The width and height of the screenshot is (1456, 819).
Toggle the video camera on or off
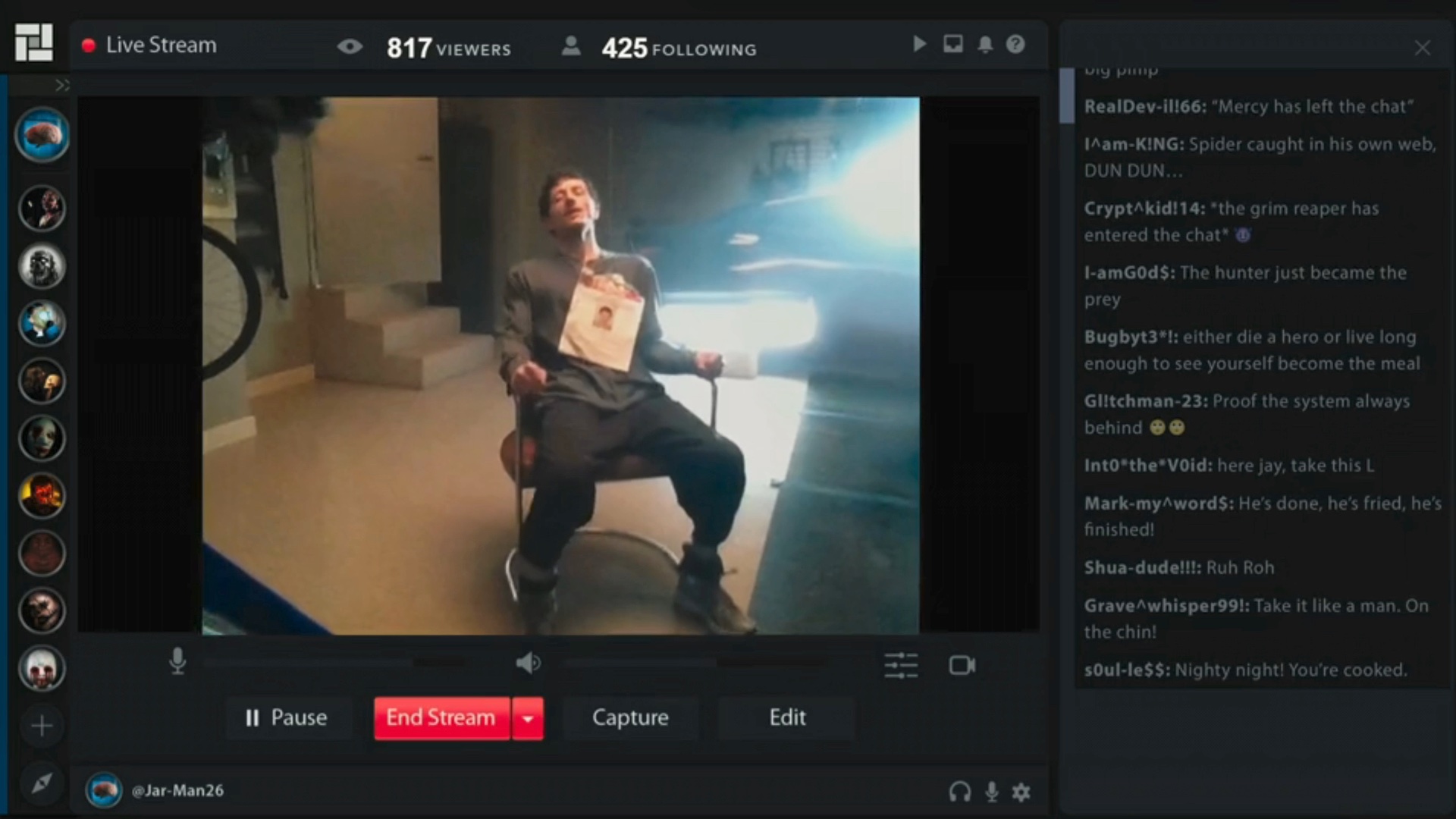962,665
